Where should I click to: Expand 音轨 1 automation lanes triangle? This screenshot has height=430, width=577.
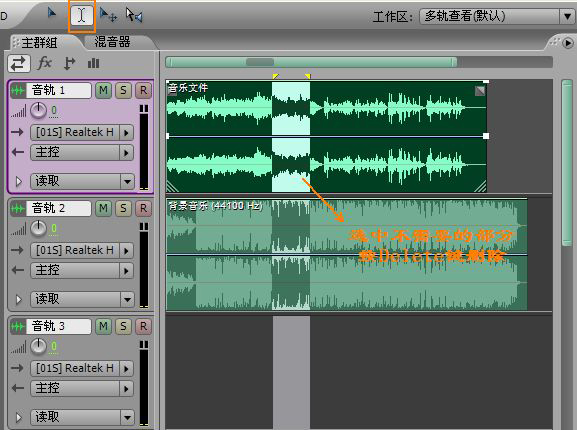18,182
